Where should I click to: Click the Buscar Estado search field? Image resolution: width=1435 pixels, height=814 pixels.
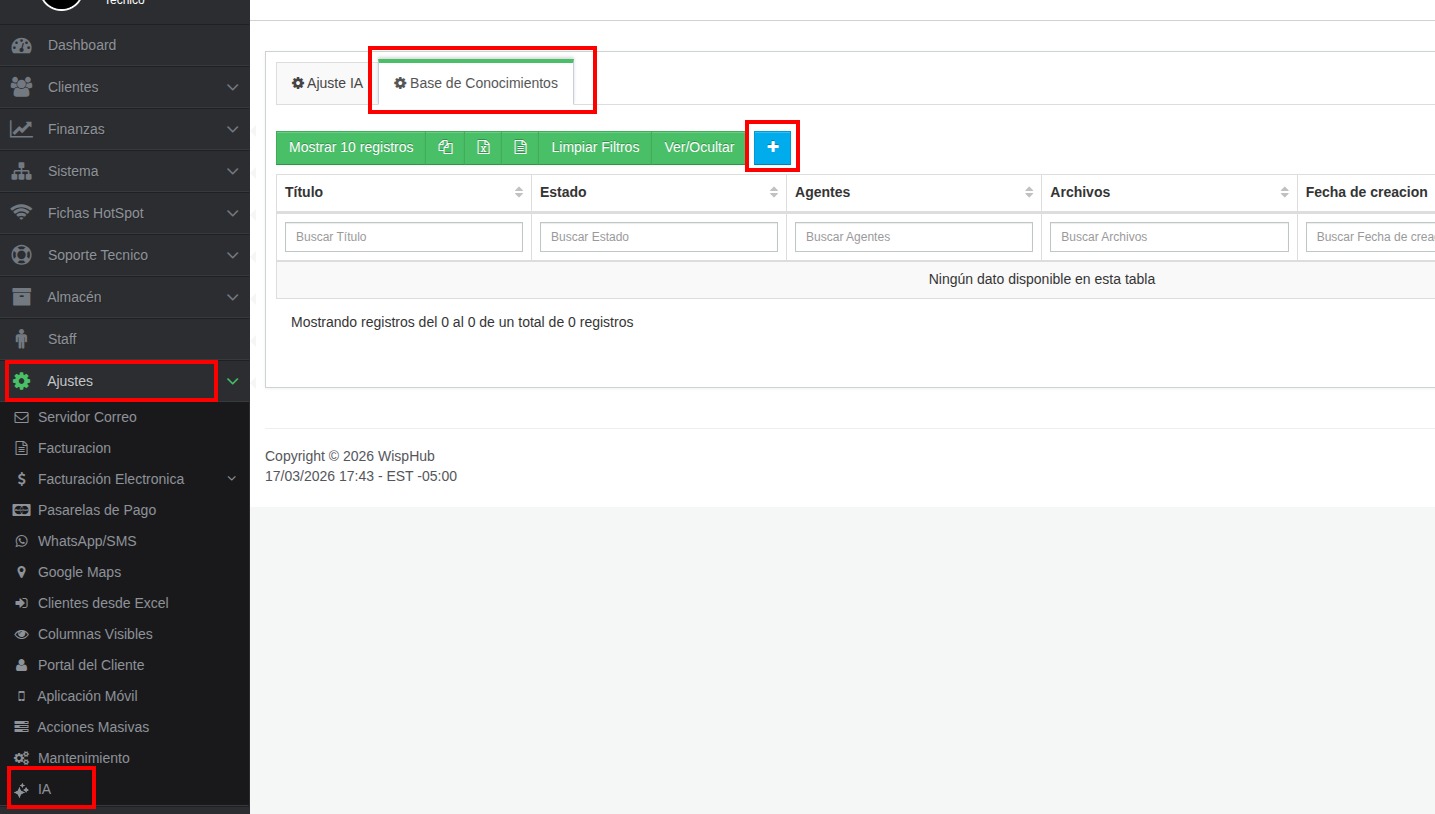click(x=658, y=237)
